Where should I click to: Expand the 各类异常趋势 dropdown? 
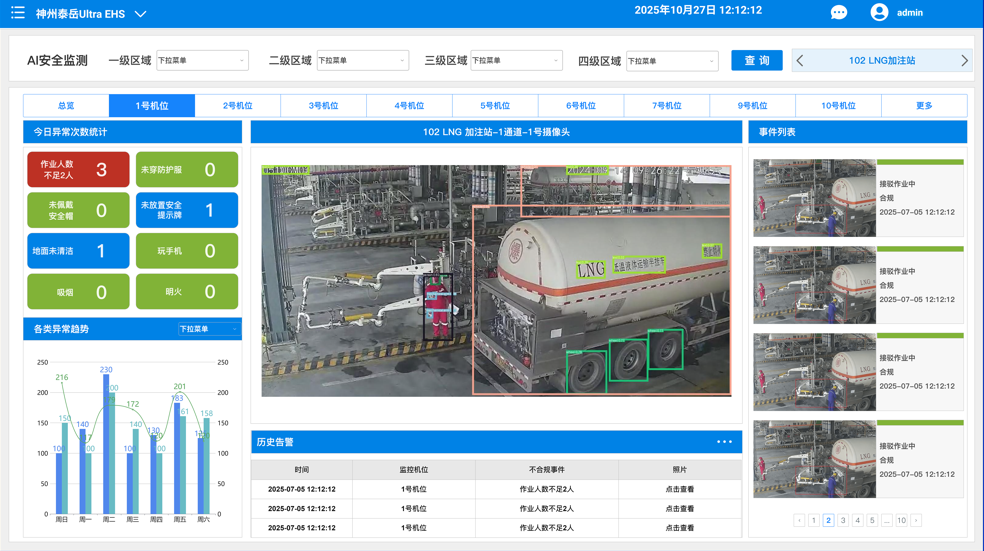(x=208, y=329)
